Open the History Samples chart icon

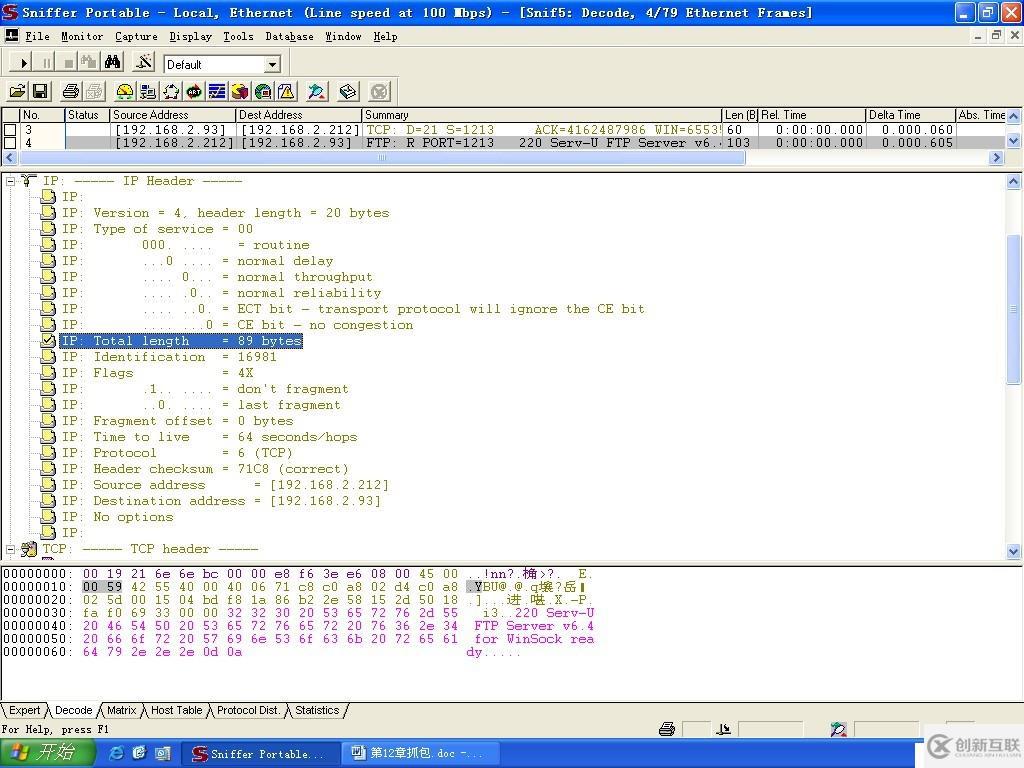[x=217, y=91]
